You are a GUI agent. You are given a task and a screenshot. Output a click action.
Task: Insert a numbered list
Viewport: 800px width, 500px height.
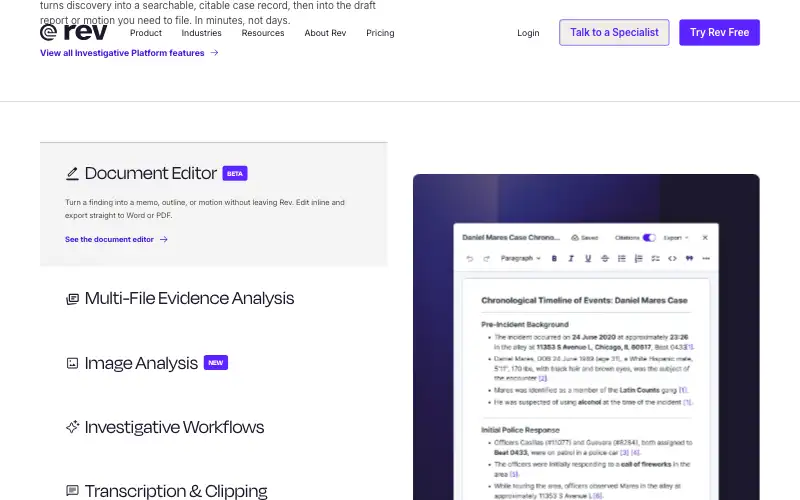[x=638, y=259]
